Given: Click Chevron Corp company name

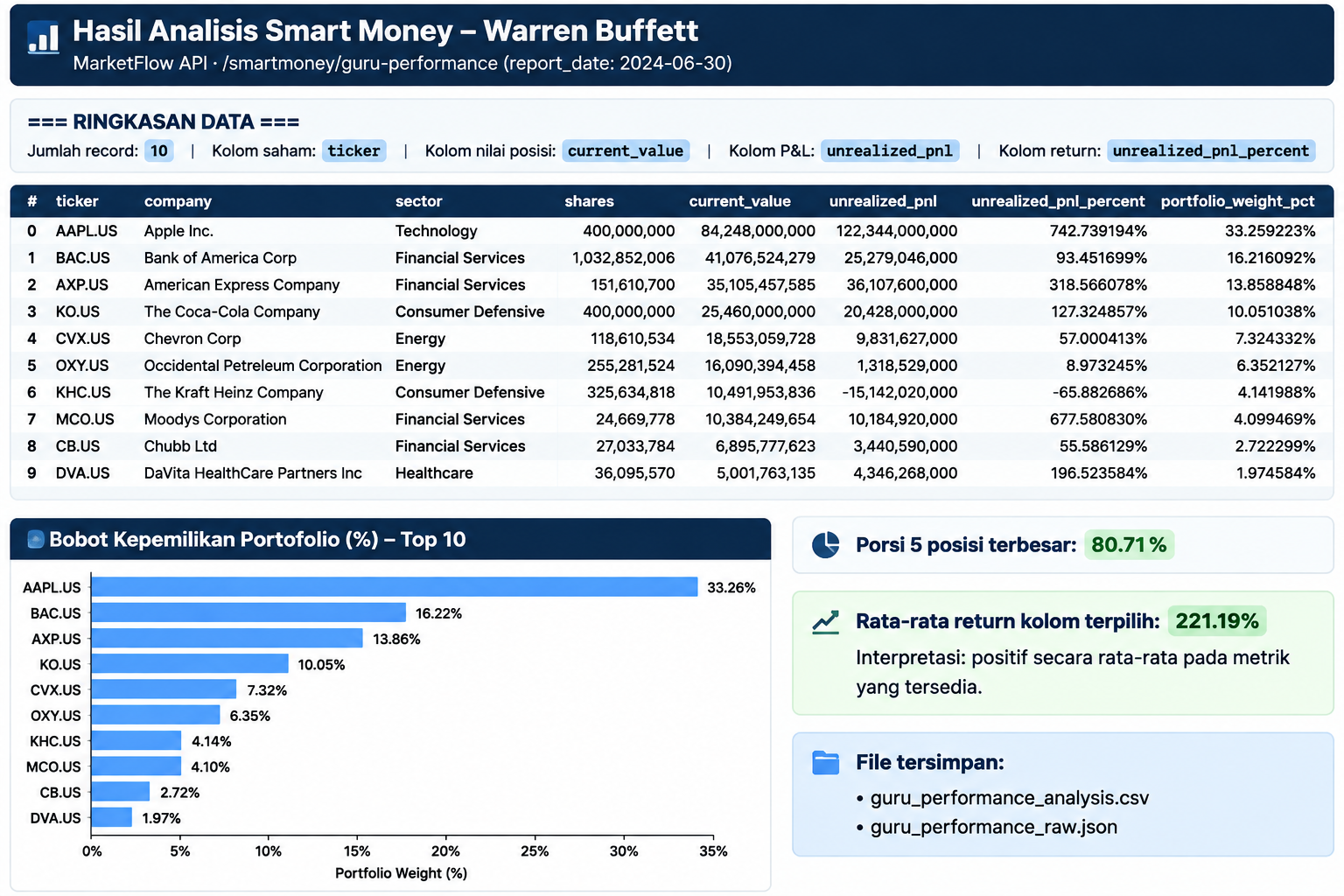Looking at the screenshot, I should tap(192, 339).
